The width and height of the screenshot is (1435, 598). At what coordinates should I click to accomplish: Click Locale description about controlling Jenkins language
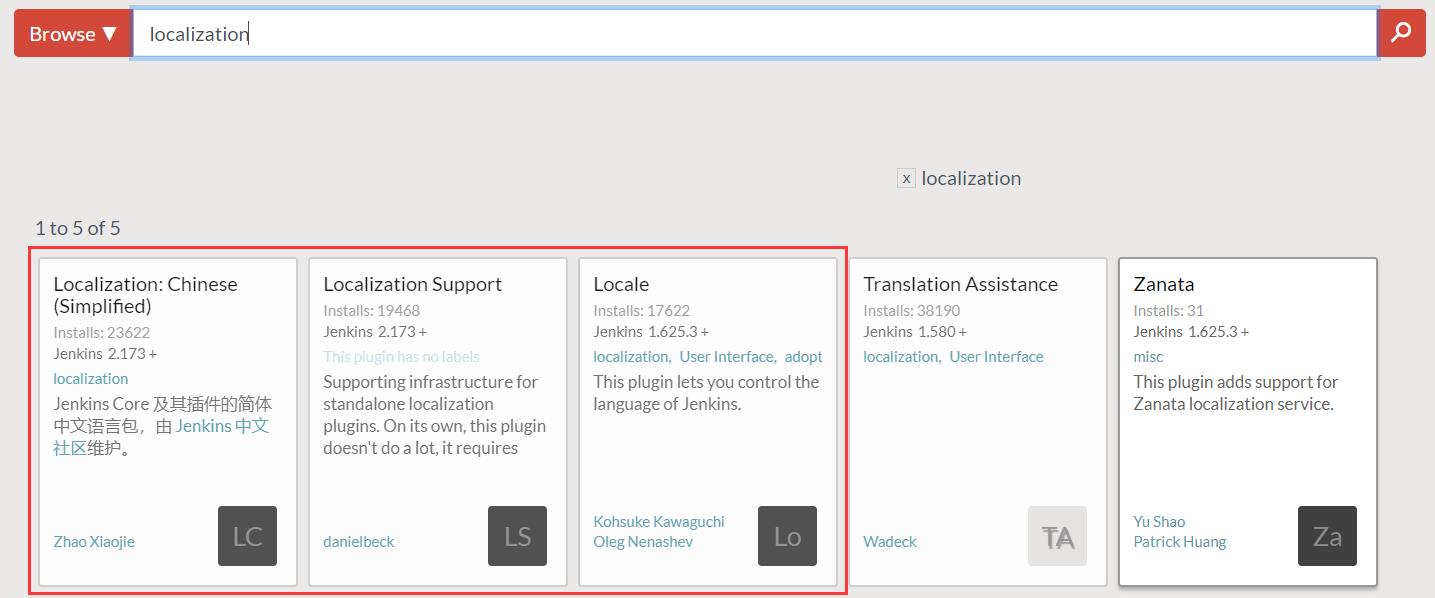pyautogui.click(x=706, y=393)
